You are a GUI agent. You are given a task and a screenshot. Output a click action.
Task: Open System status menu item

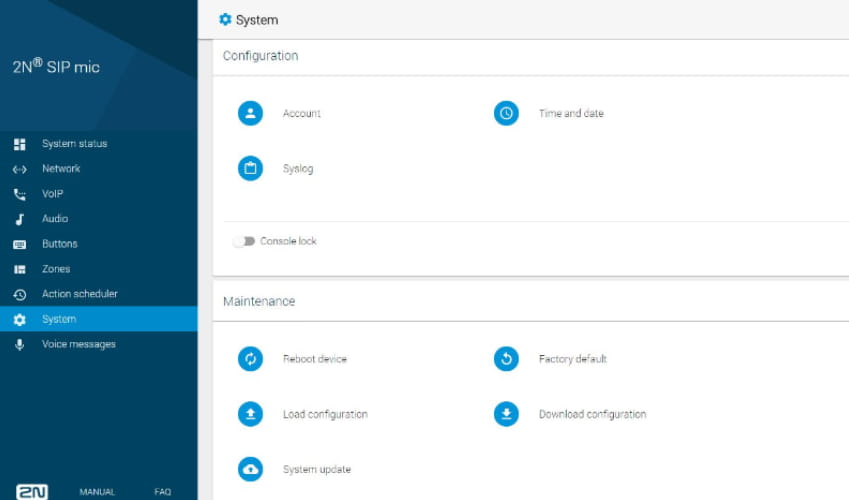[99, 144]
